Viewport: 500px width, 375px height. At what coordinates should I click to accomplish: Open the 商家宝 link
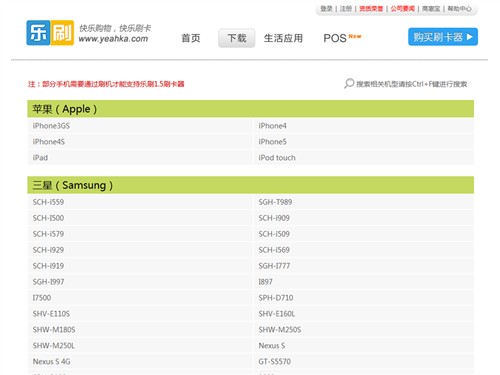point(431,9)
